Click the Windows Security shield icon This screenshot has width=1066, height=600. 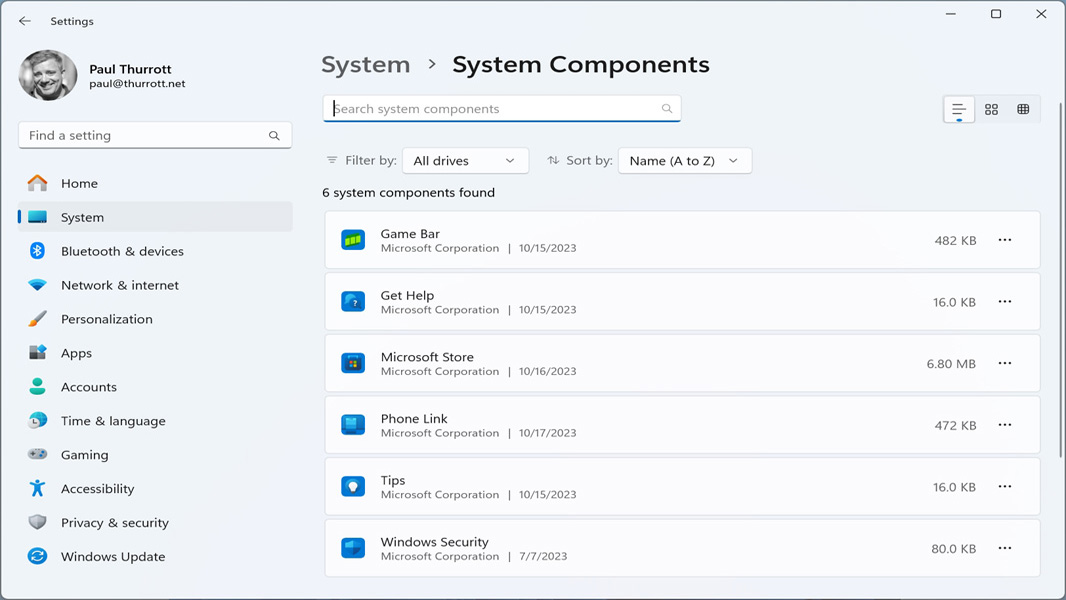coord(352,548)
